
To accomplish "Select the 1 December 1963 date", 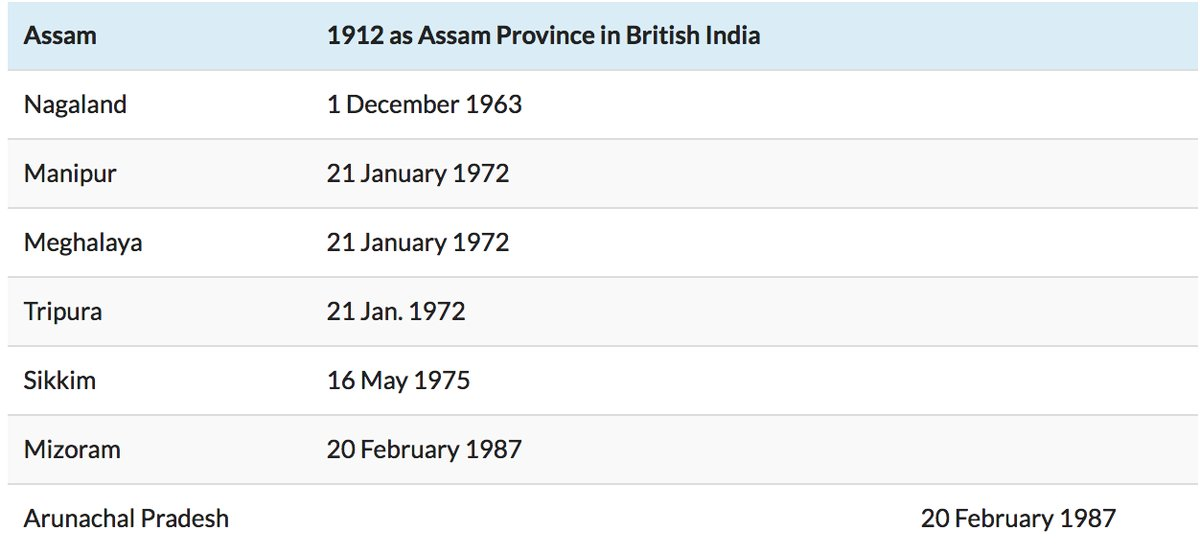I will pos(424,104).
